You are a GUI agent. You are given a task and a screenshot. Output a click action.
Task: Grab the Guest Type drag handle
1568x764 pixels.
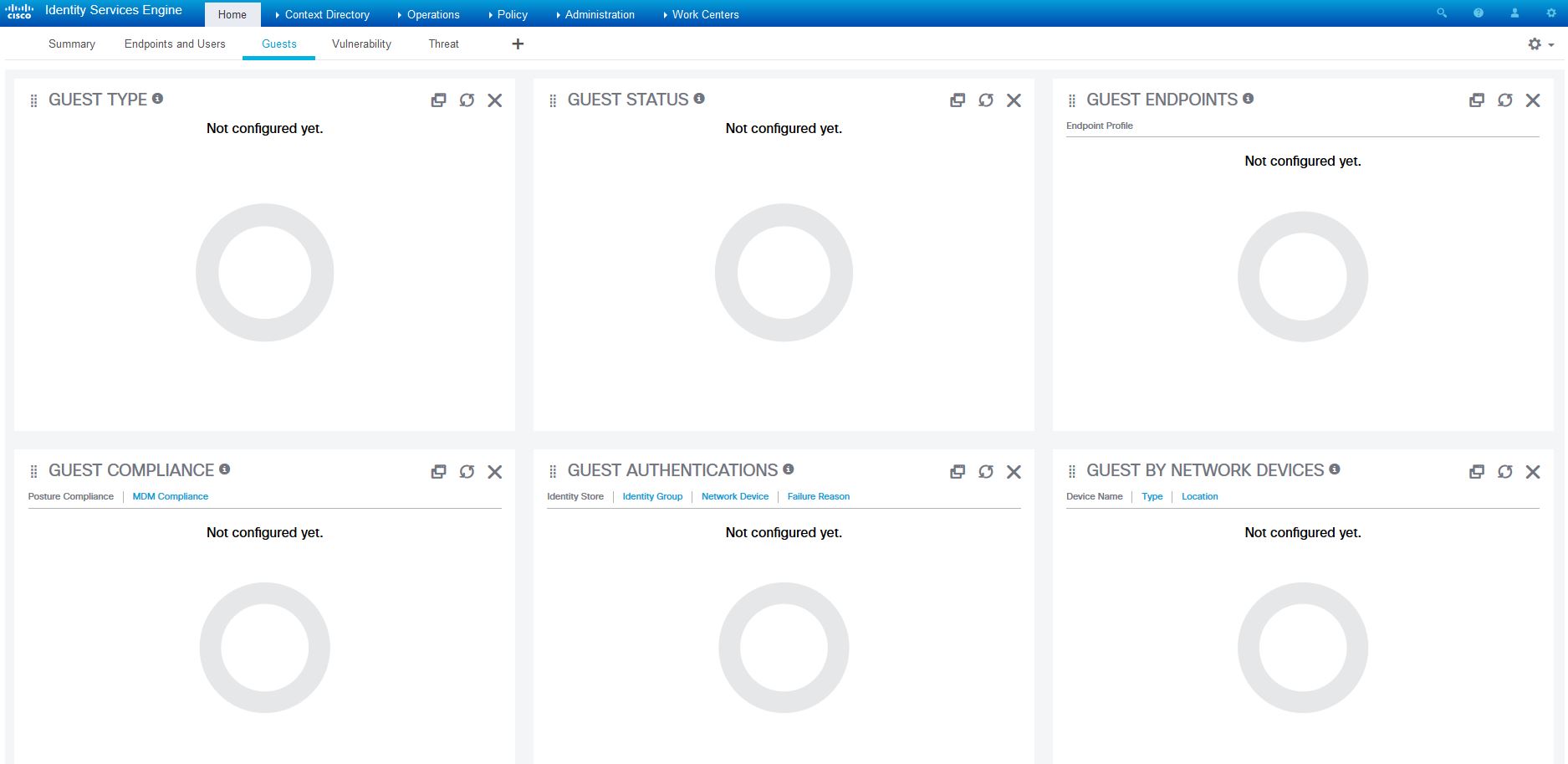[x=33, y=100]
